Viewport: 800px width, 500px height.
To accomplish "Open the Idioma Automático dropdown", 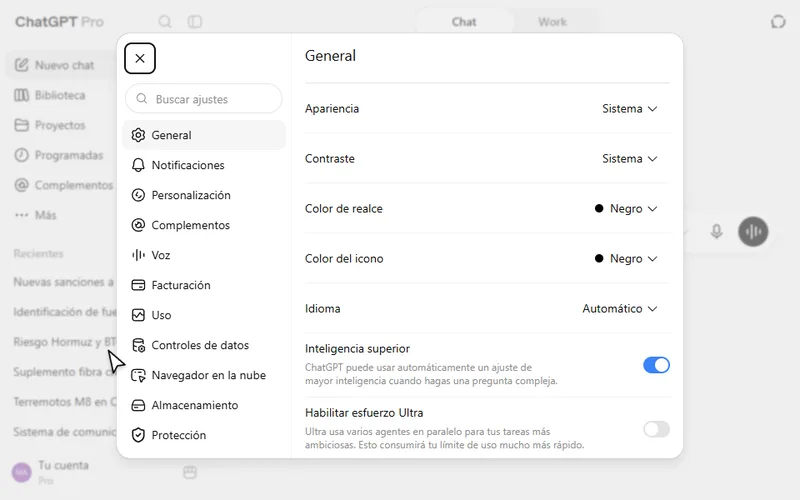I will tap(620, 309).
